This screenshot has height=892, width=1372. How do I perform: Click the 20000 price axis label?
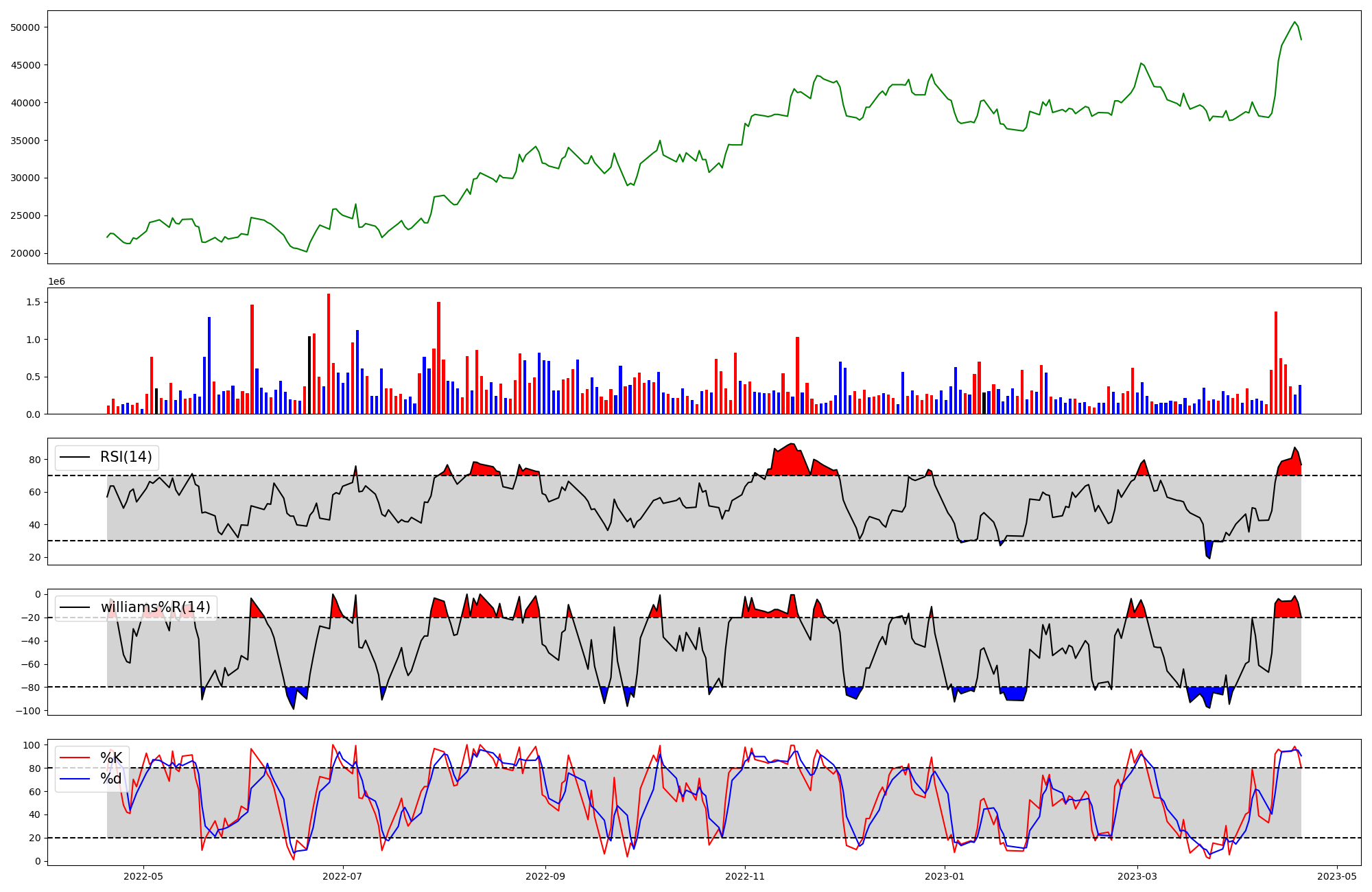tap(26, 253)
